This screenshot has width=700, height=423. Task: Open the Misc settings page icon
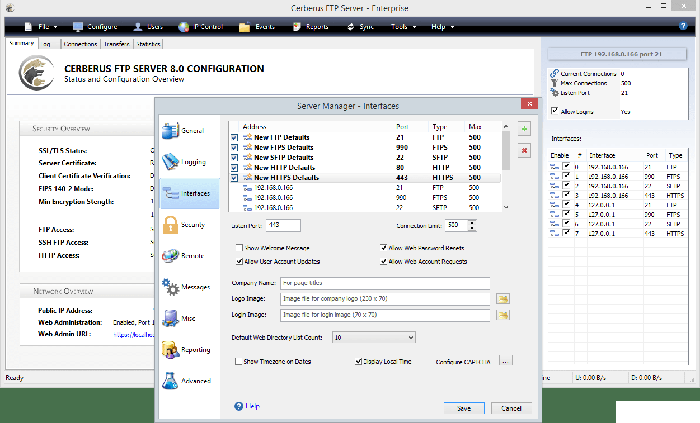click(x=170, y=318)
